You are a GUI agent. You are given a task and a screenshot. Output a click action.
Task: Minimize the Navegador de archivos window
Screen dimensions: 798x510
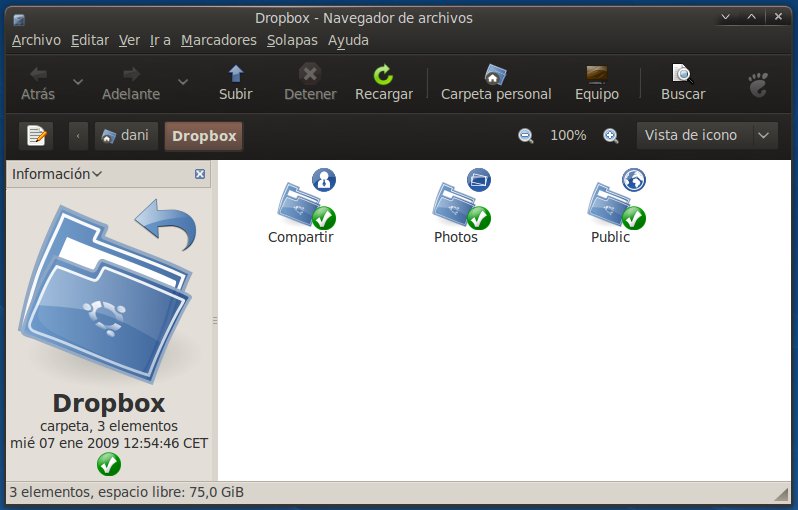726,17
